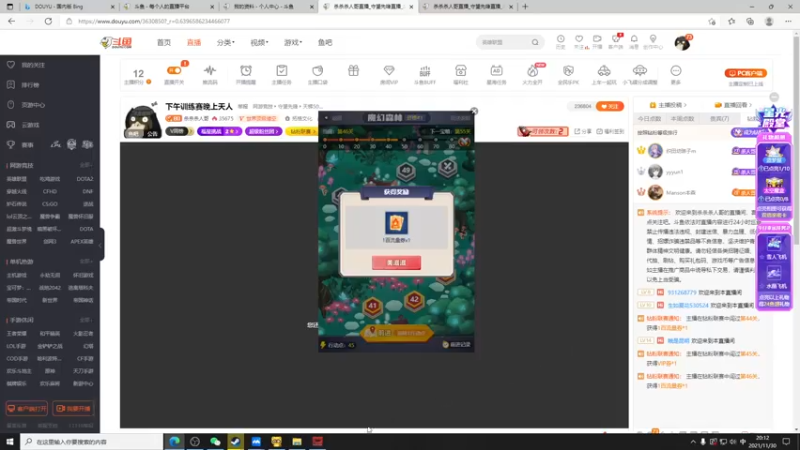Screen dimensions: 800x450
Task: Click the reward card item thumbnail
Action: pos(396,223)
